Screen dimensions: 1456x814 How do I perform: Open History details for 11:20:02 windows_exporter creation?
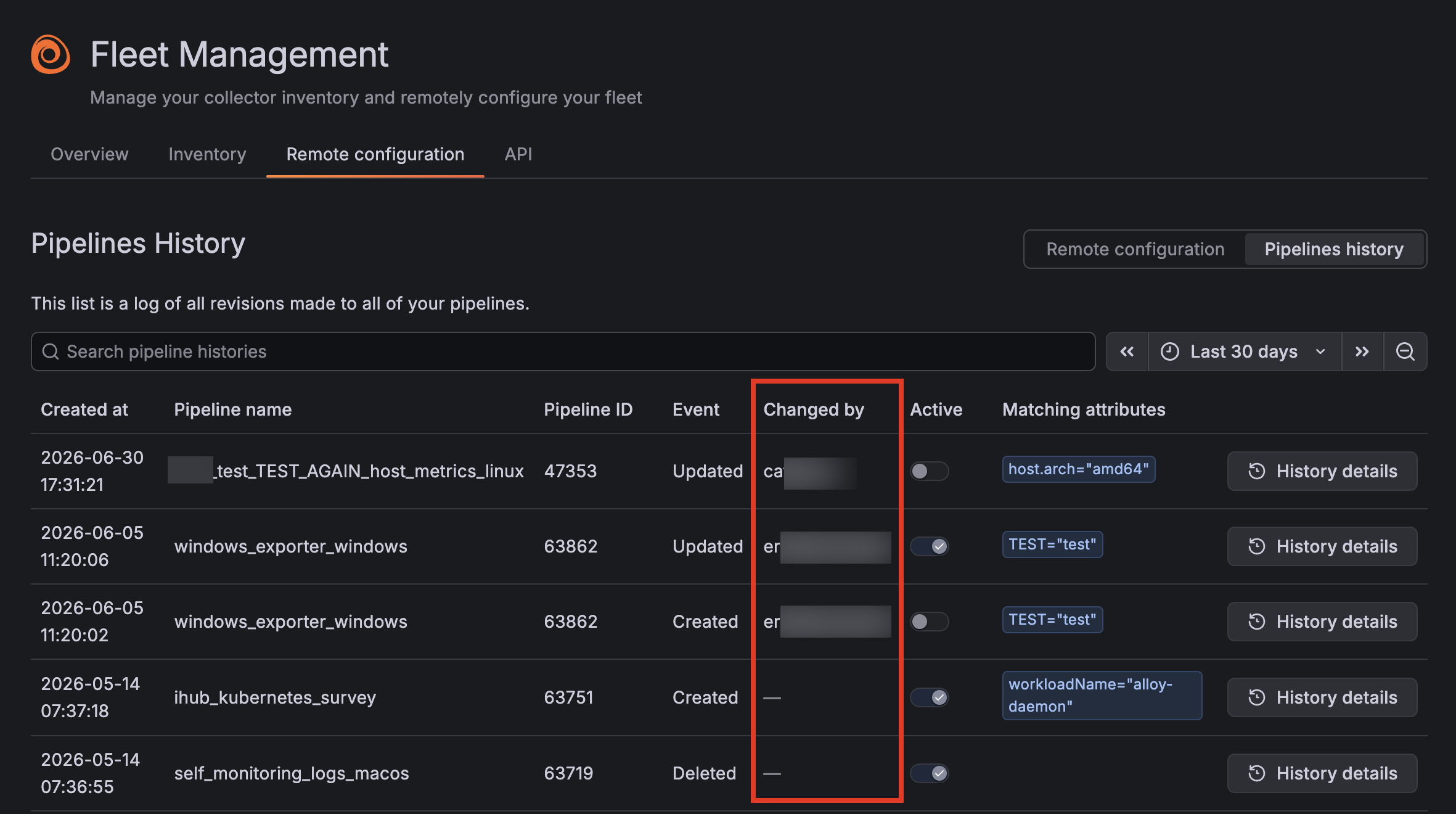1322,622
